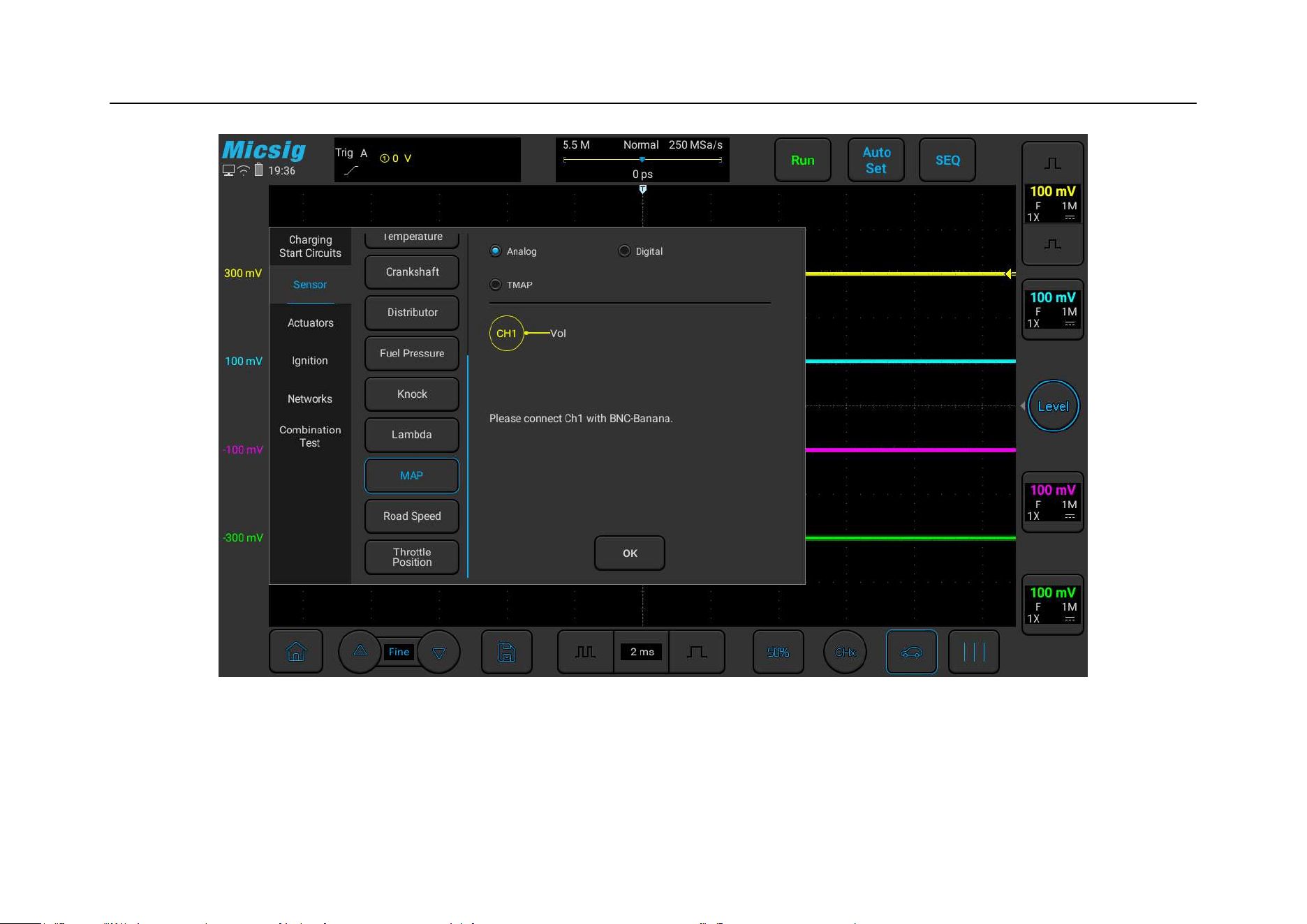The width and height of the screenshot is (1307, 924).
Task: Click the memory position slider bar
Action: (642, 160)
